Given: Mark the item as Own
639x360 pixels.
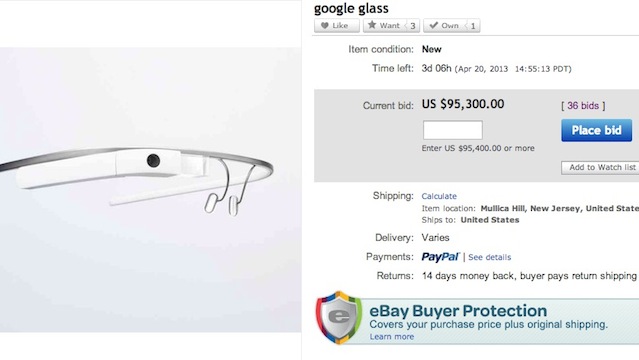Looking at the screenshot, I should click(444, 26).
